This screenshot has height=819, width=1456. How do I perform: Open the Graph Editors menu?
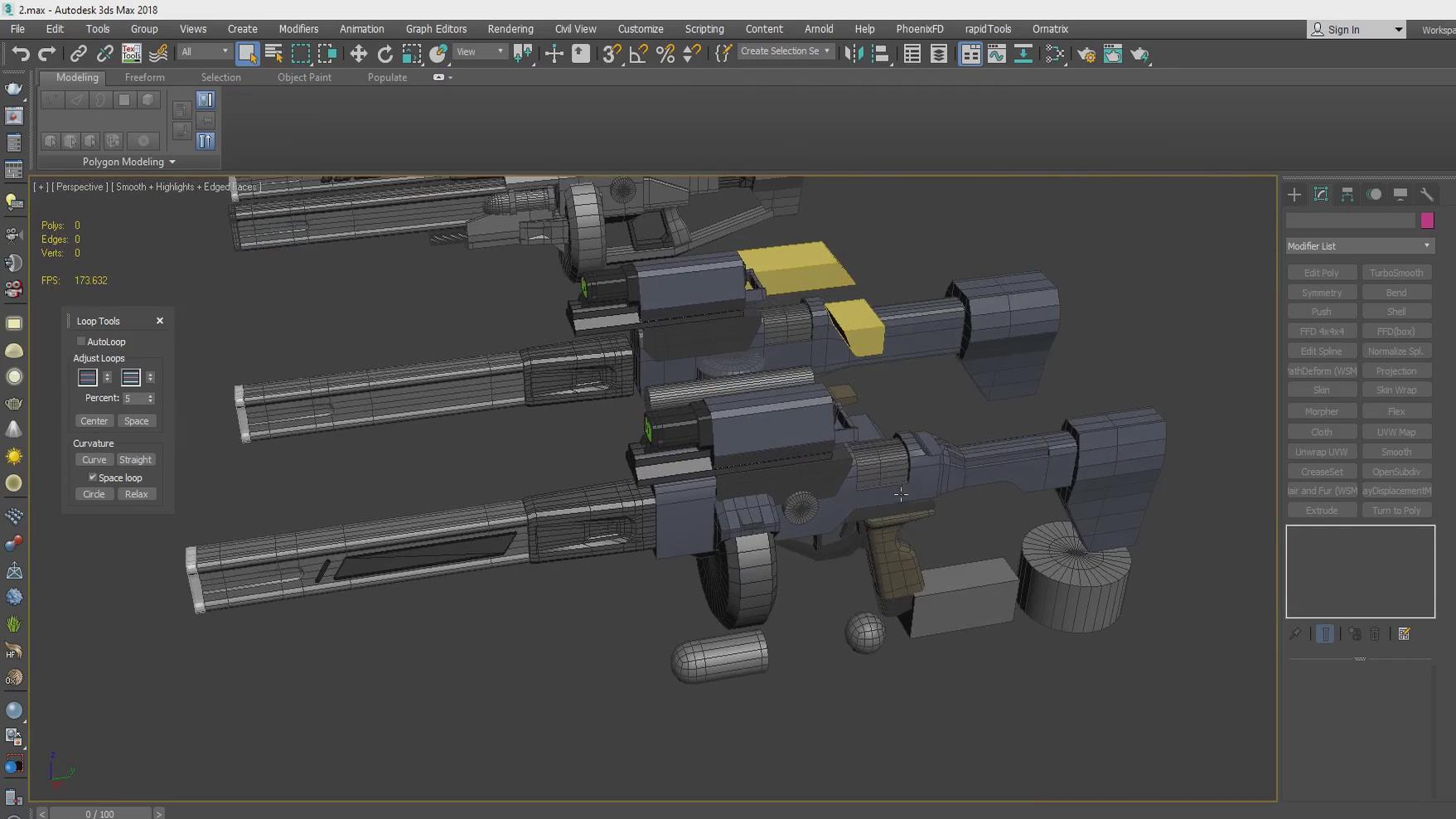(x=436, y=29)
